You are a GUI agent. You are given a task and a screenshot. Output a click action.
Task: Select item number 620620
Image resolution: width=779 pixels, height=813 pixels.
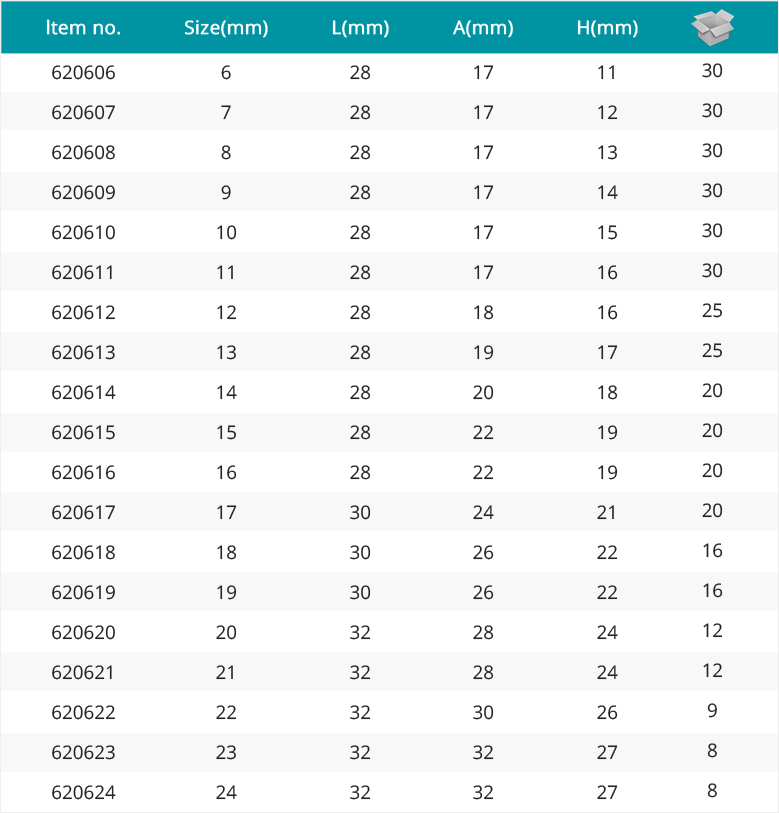click(83, 632)
